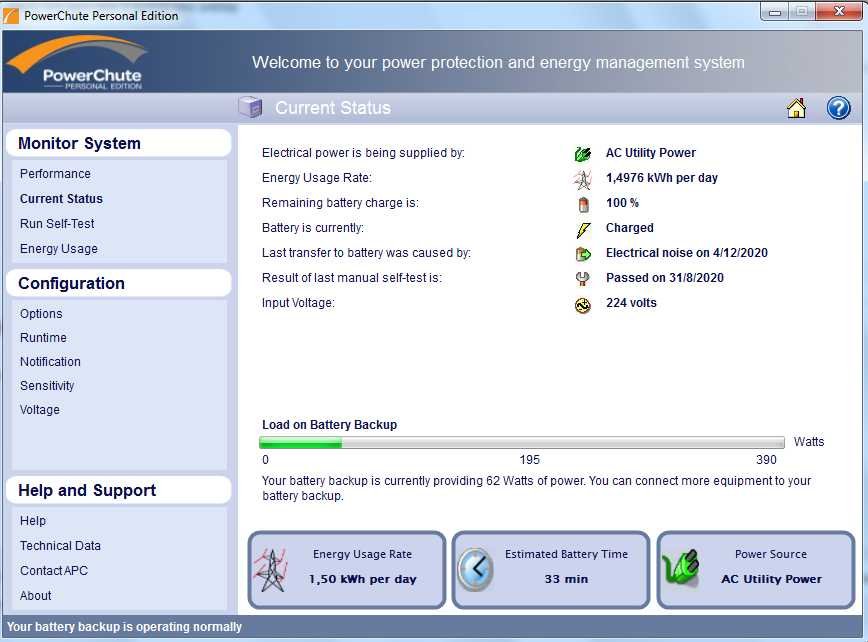Screen dimensions: 868x642
Task: Click 'Electrical power is being supplied by:' label
Action: (x=363, y=153)
